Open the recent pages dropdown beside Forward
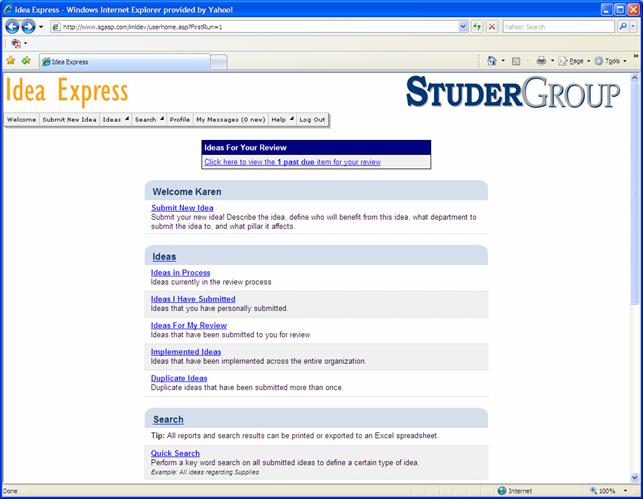 (x=41, y=27)
